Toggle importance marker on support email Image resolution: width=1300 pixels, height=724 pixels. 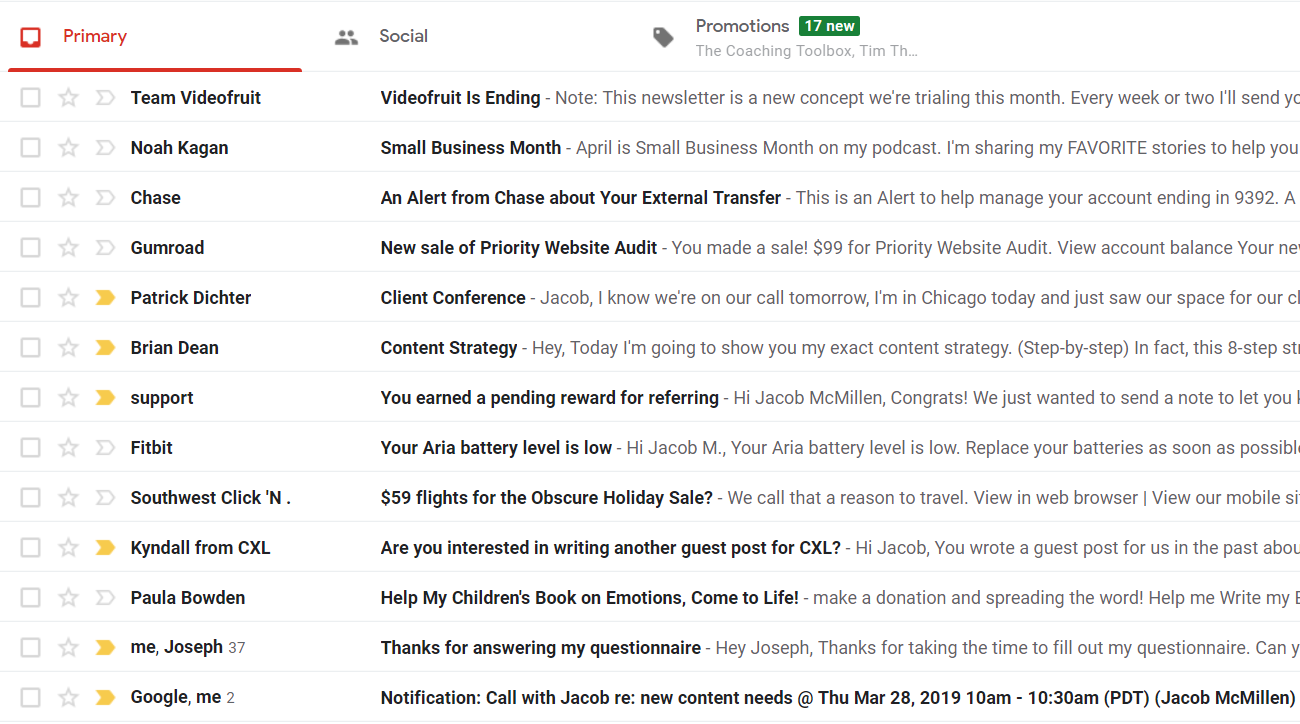pyautogui.click(x=105, y=397)
